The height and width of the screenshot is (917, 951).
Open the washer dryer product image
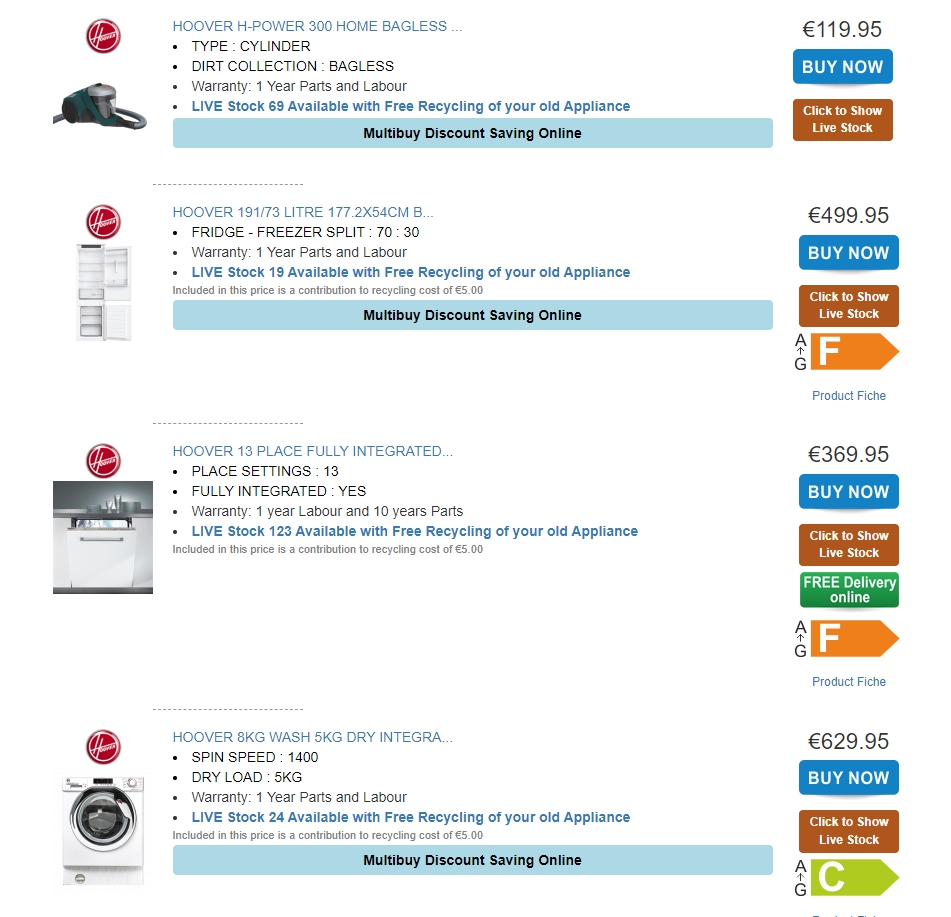click(x=103, y=830)
